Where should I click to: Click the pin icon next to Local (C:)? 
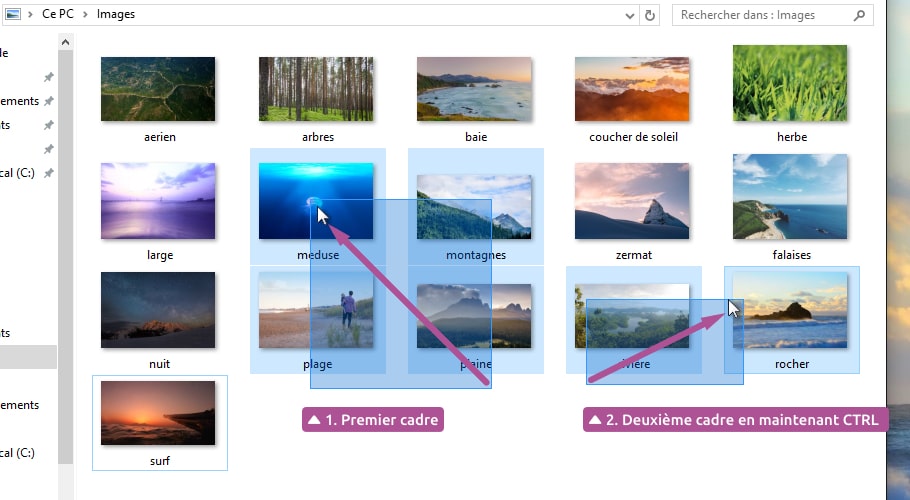(x=49, y=173)
